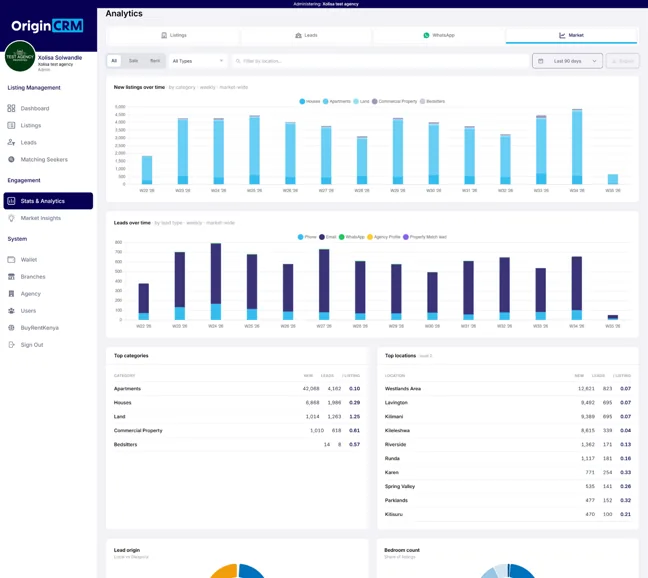Switch to the Leads analytics tab
The width and height of the screenshot is (648, 578).
(x=306, y=36)
